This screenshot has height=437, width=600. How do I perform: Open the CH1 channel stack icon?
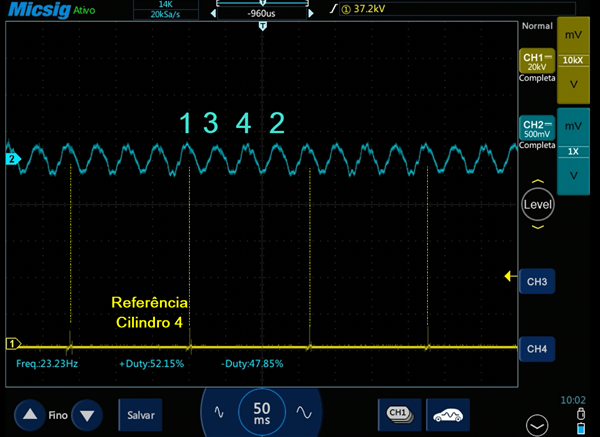(x=399, y=413)
